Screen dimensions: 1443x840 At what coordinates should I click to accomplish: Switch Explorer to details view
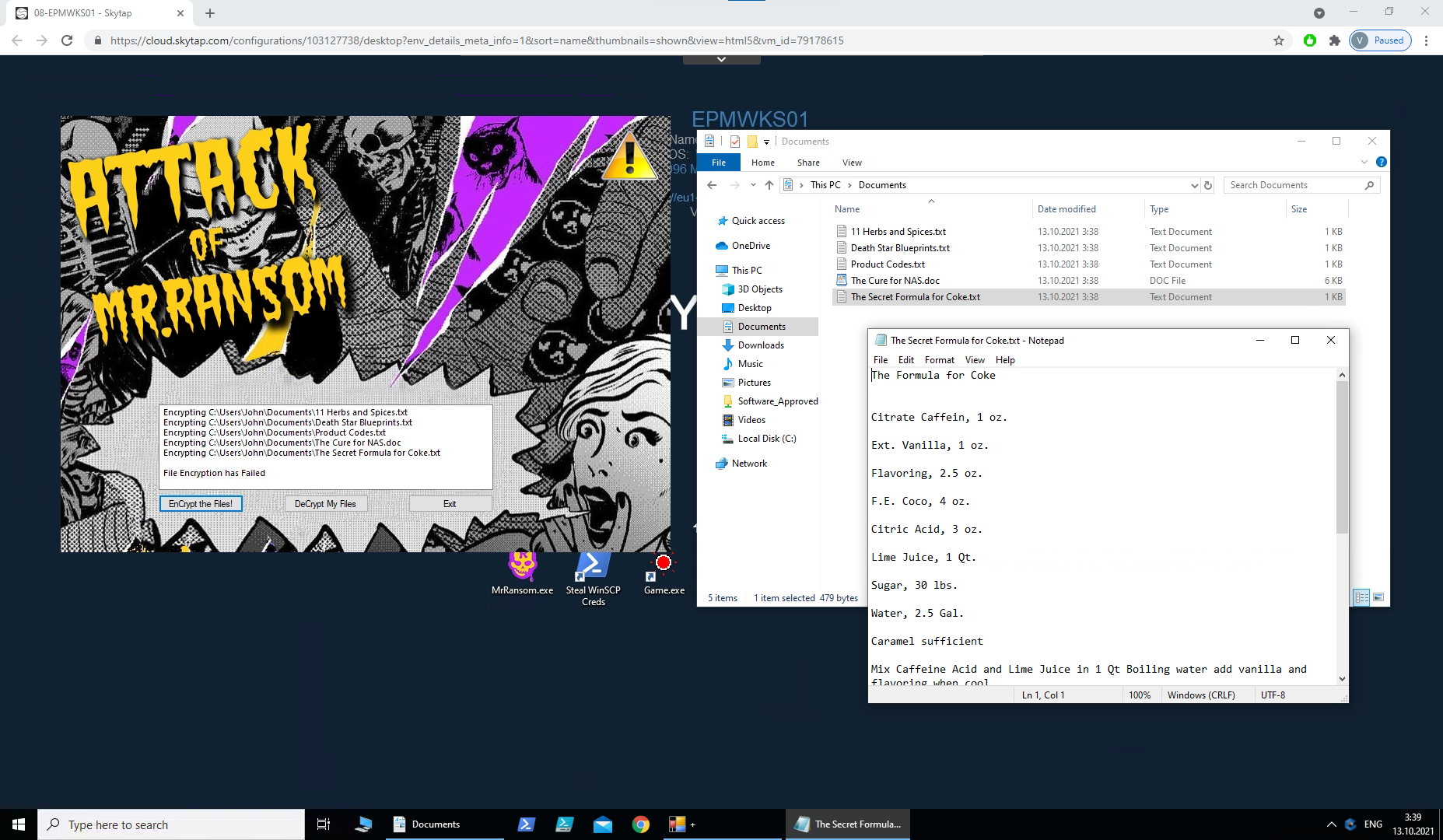1361,597
